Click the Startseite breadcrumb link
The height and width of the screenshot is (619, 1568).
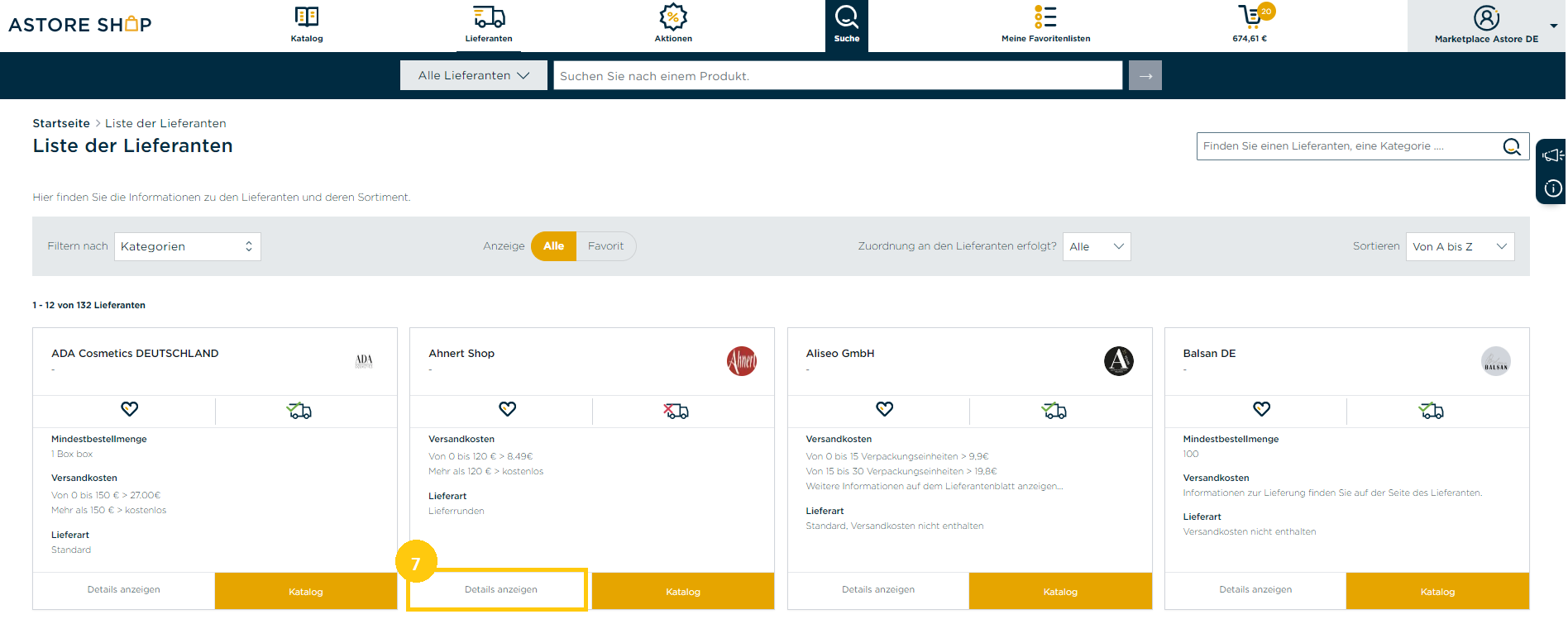[61, 123]
